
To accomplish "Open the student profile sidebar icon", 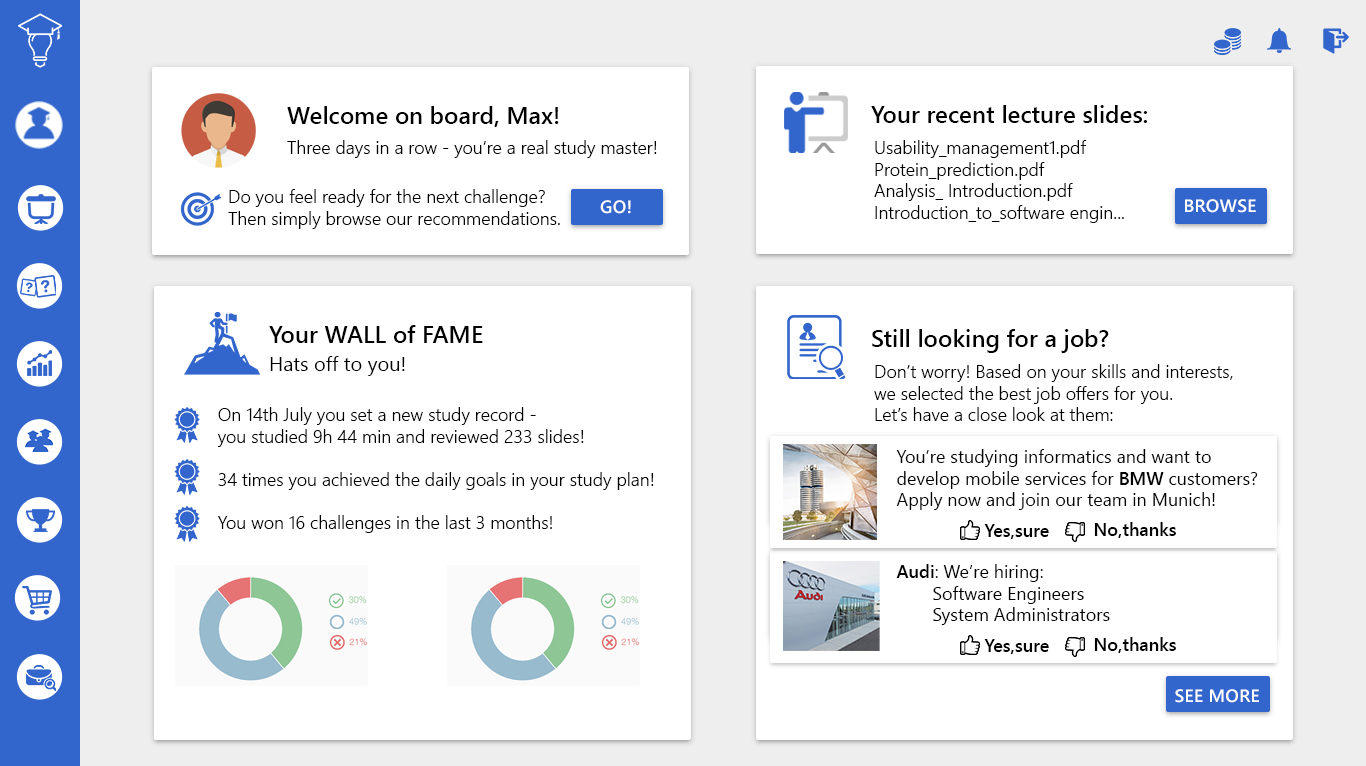I will click(39, 125).
